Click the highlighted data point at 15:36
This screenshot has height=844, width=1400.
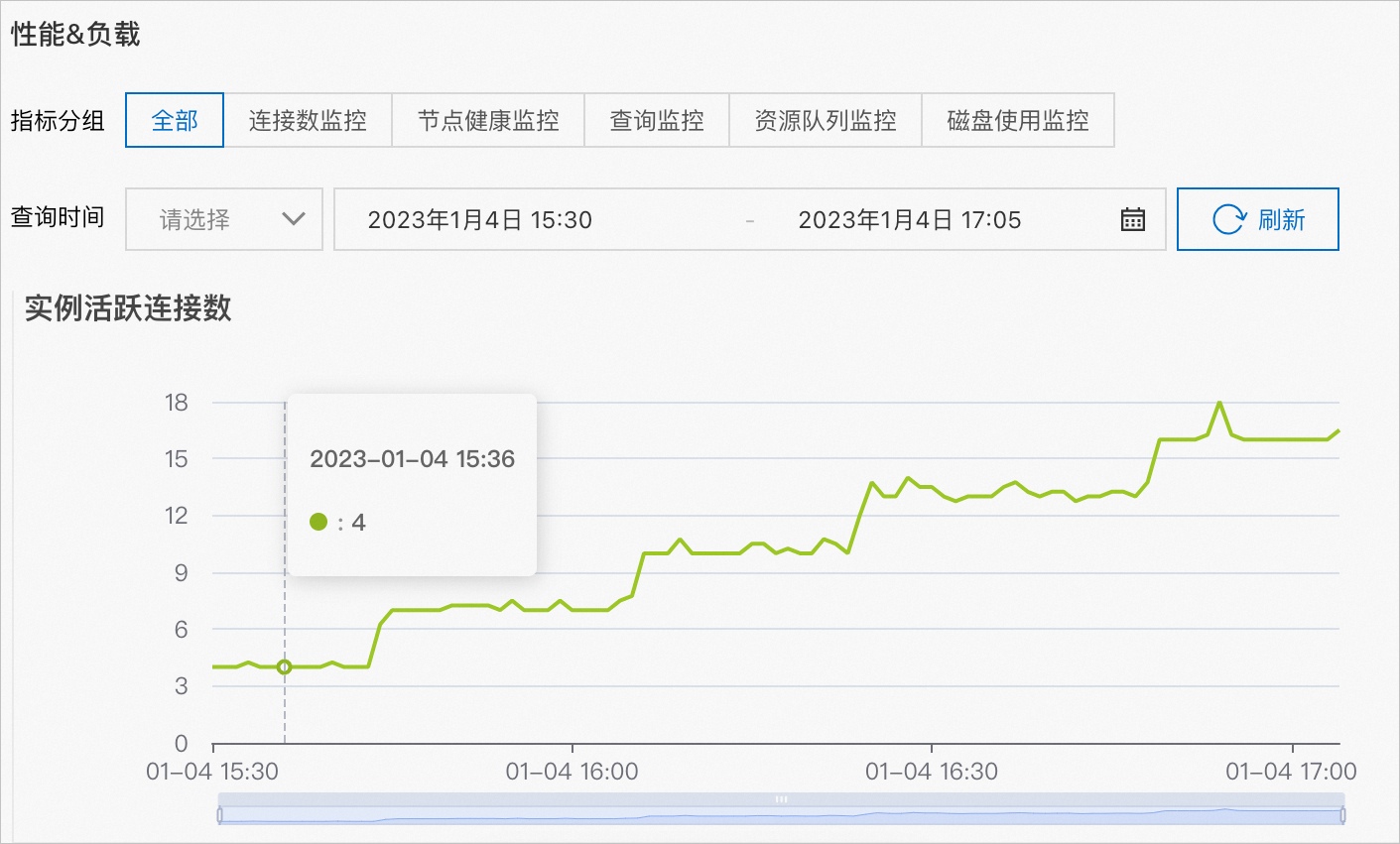(285, 667)
